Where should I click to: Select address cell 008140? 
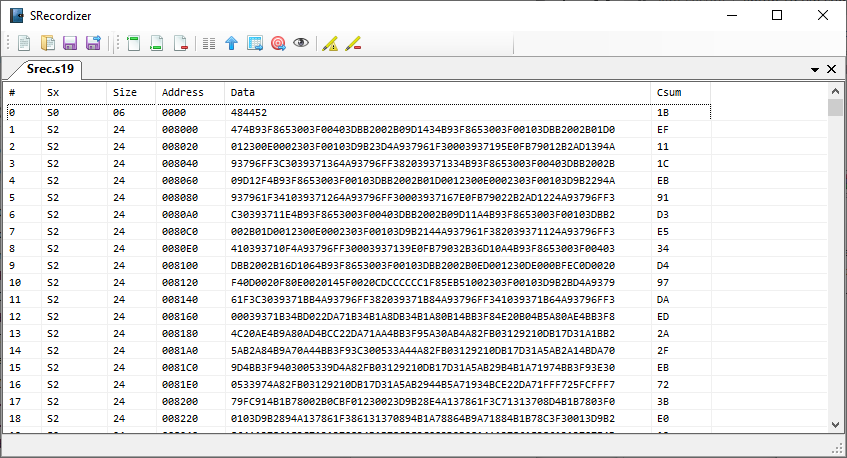pos(180,300)
